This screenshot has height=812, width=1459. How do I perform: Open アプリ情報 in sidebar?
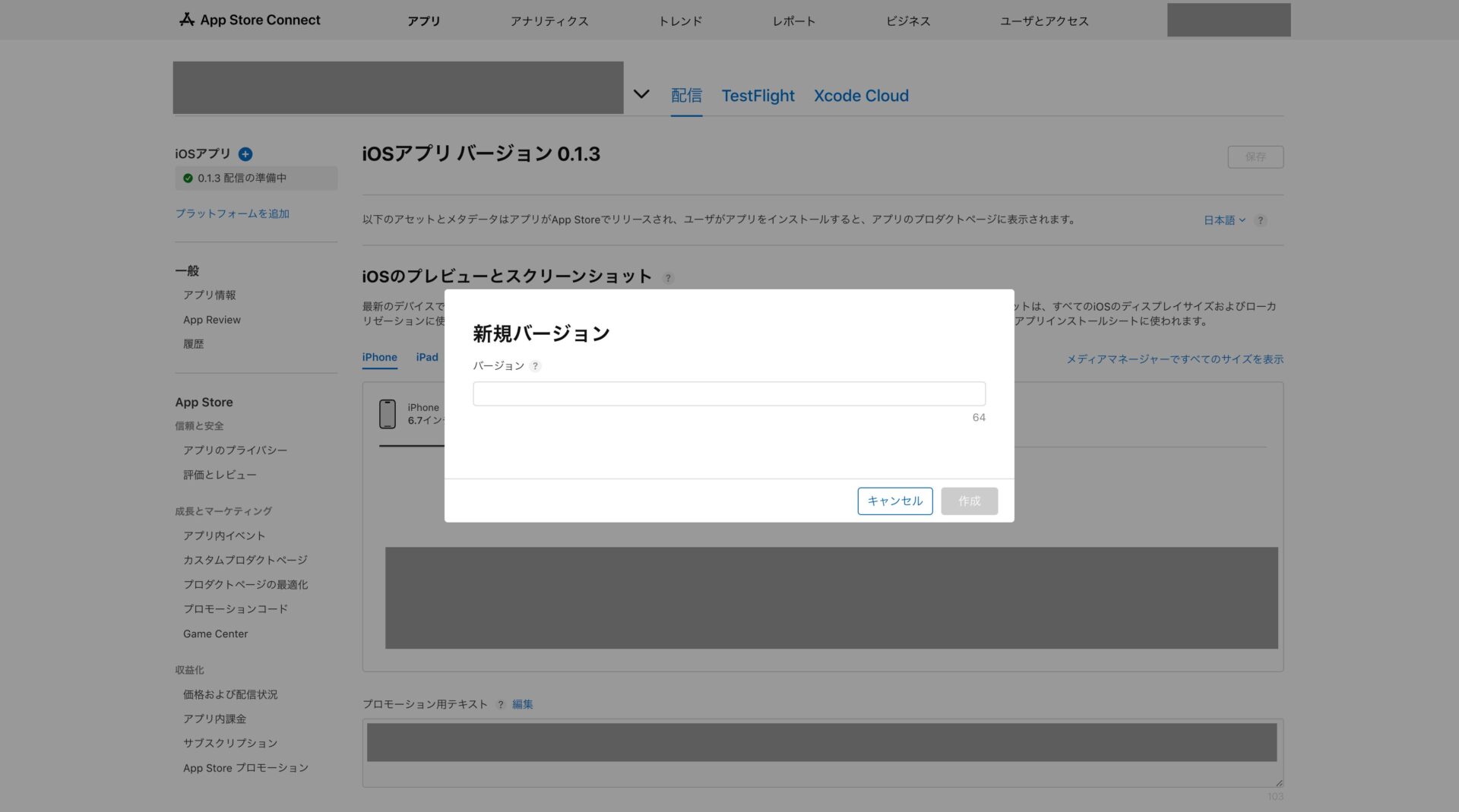tap(209, 295)
